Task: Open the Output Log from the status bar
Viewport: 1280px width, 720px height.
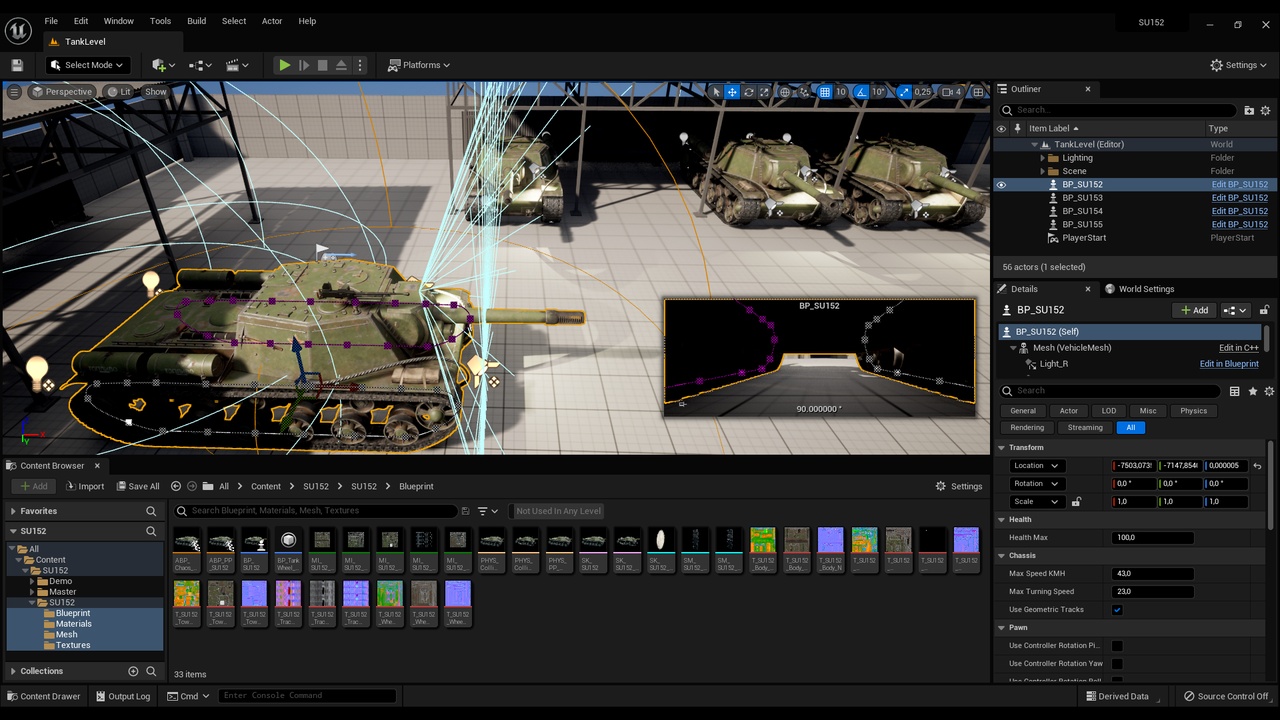Action: (x=122, y=696)
